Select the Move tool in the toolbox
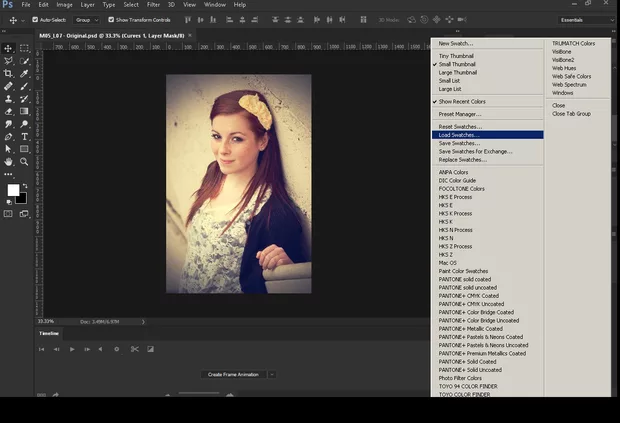The width and height of the screenshot is (620, 423). [x=9, y=48]
